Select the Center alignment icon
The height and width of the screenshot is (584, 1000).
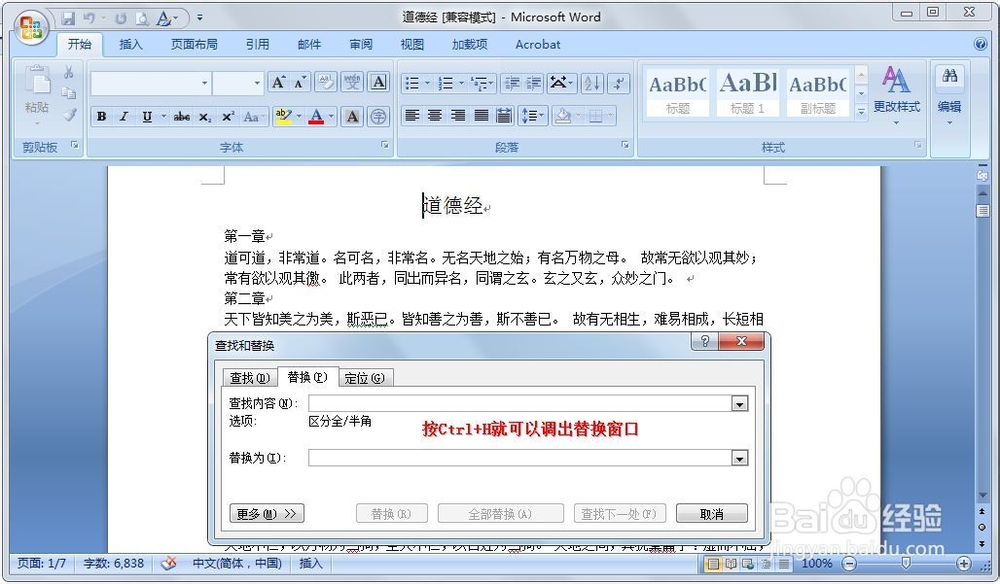pos(434,115)
